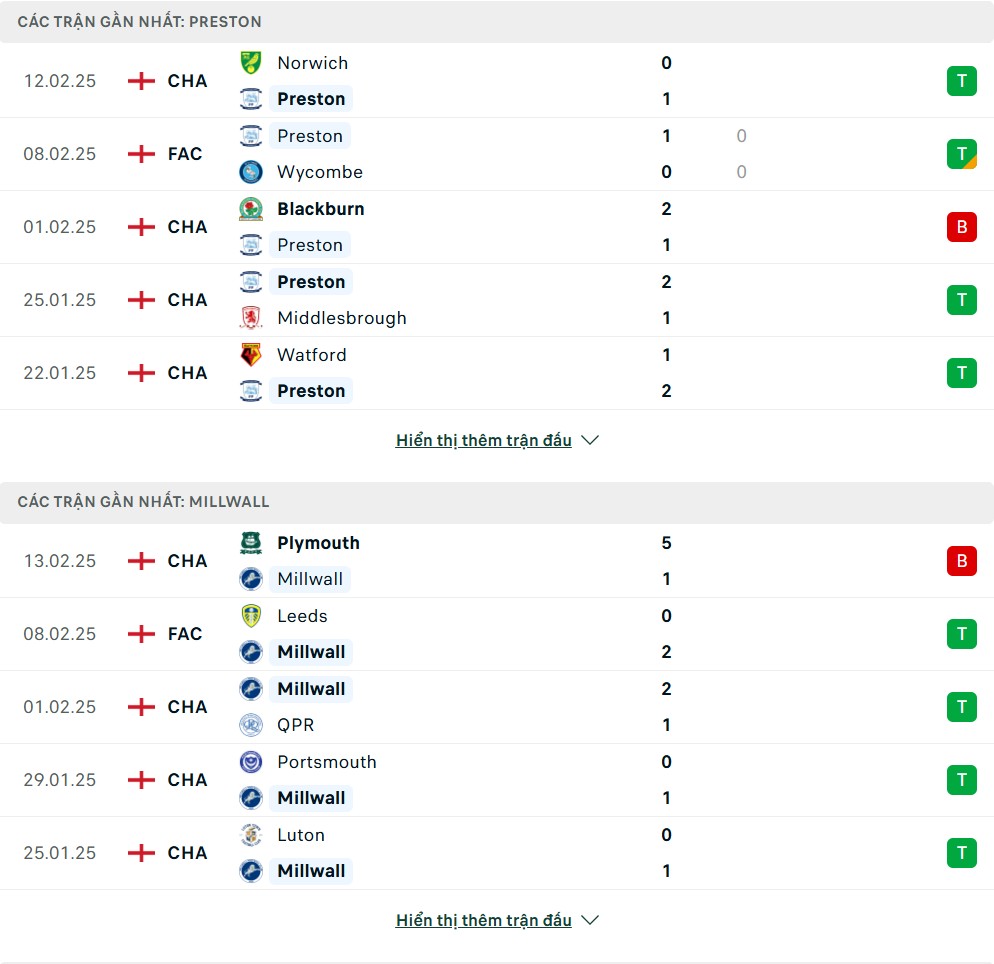Click the Wycombe club crest icon
This screenshot has width=994, height=964.
[x=251, y=172]
